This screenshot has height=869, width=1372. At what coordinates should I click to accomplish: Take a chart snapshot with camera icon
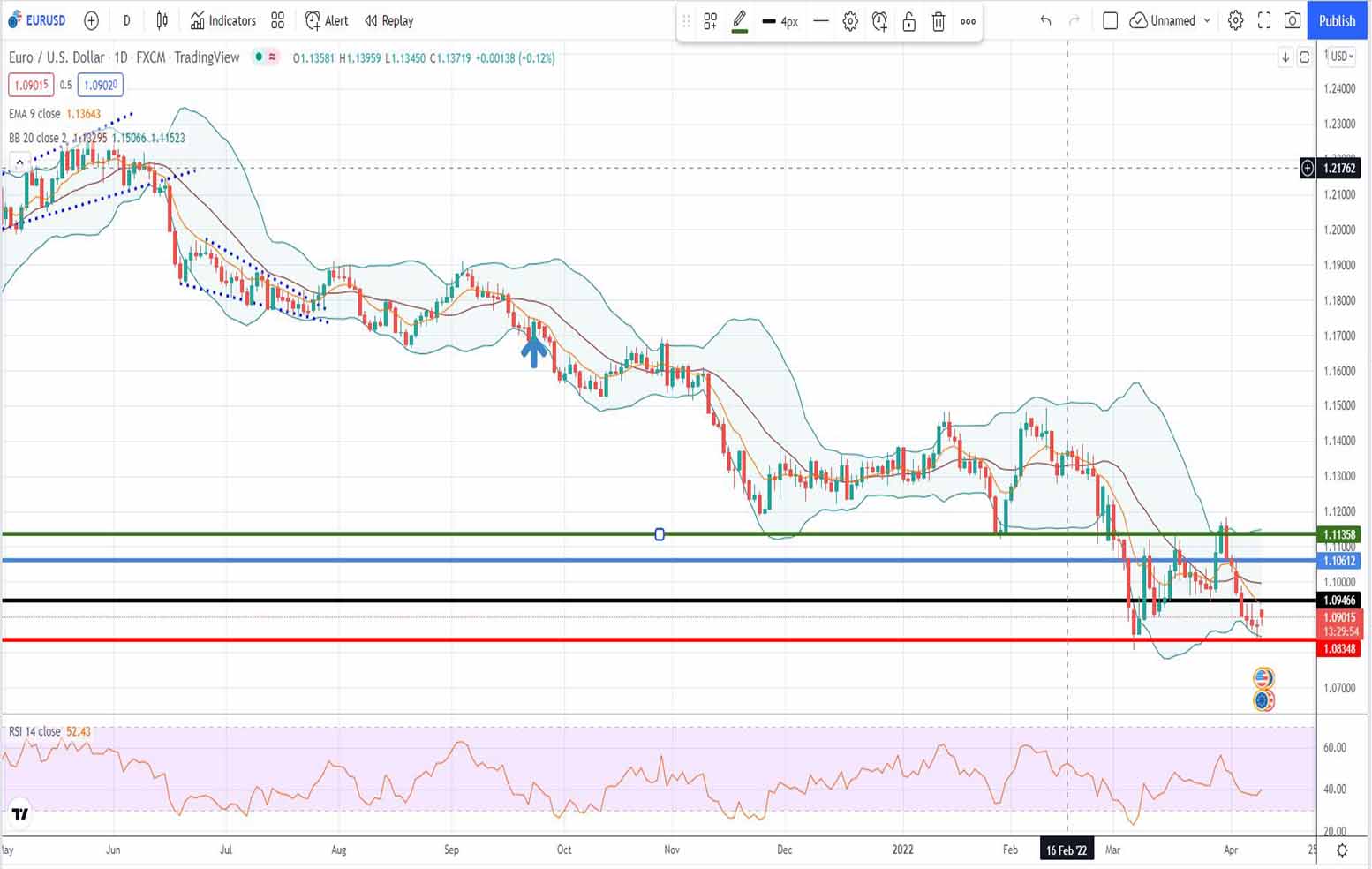coord(1293,20)
